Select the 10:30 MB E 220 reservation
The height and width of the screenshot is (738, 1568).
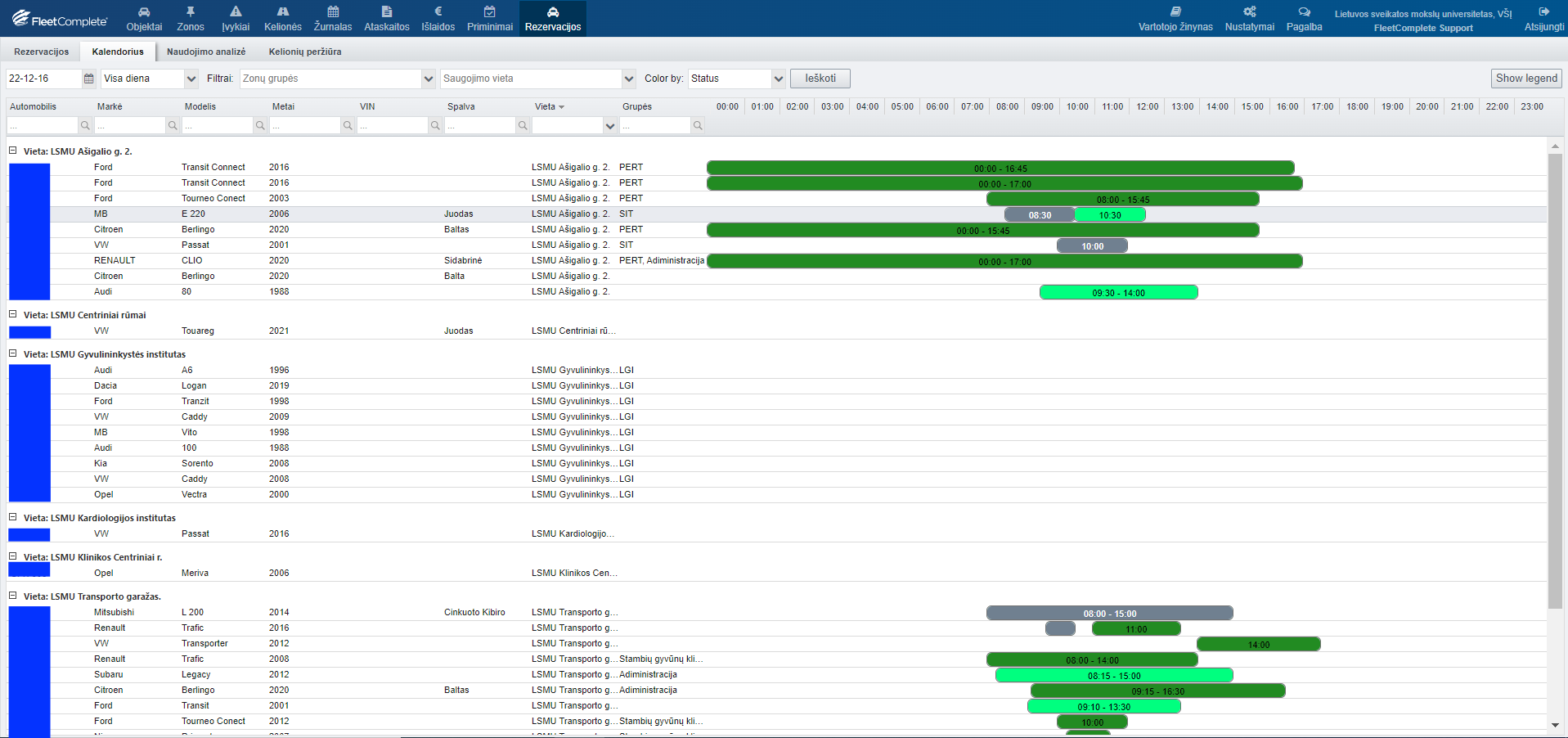click(x=1110, y=215)
